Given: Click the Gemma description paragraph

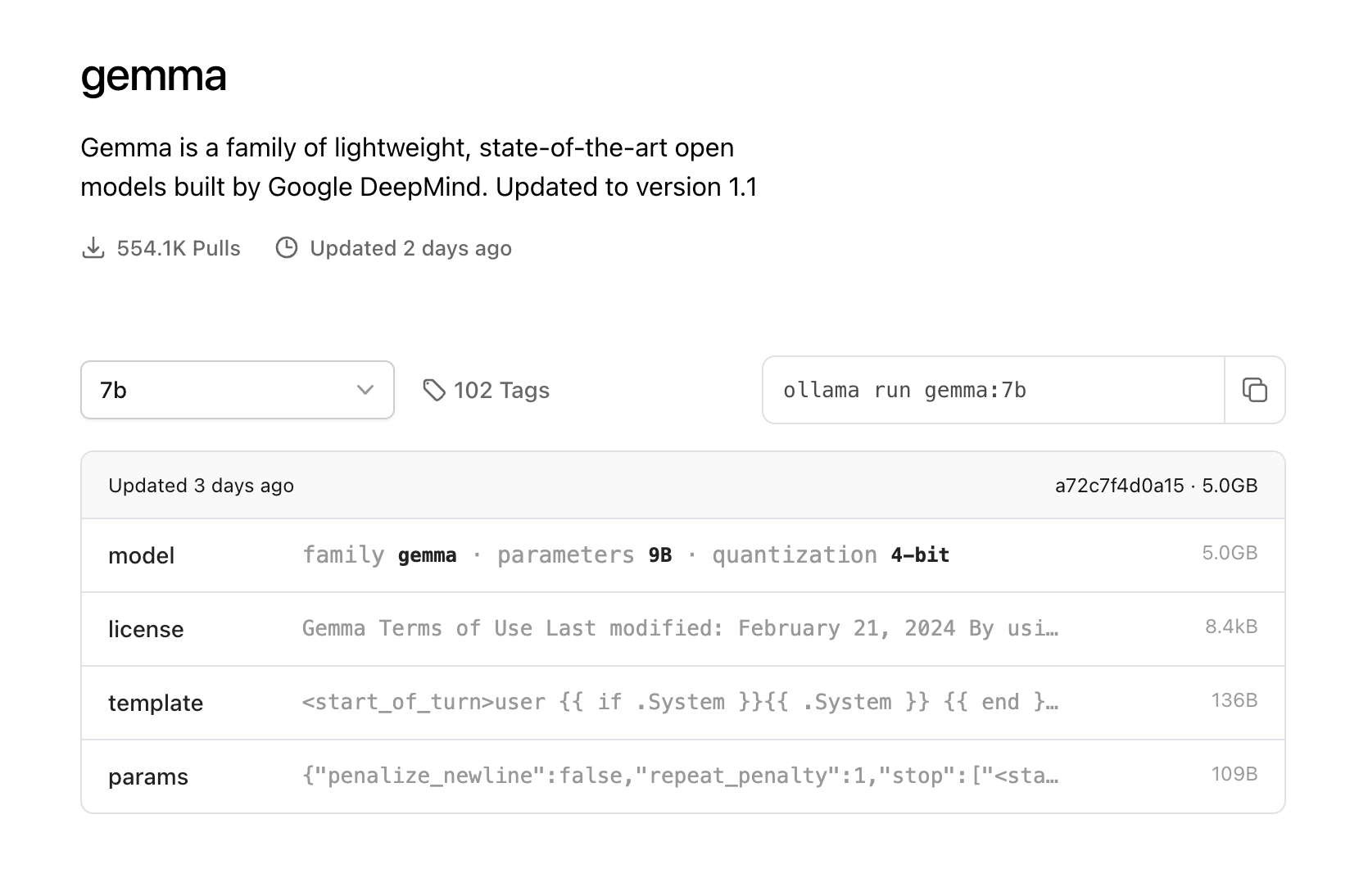Looking at the screenshot, I should (419, 167).
